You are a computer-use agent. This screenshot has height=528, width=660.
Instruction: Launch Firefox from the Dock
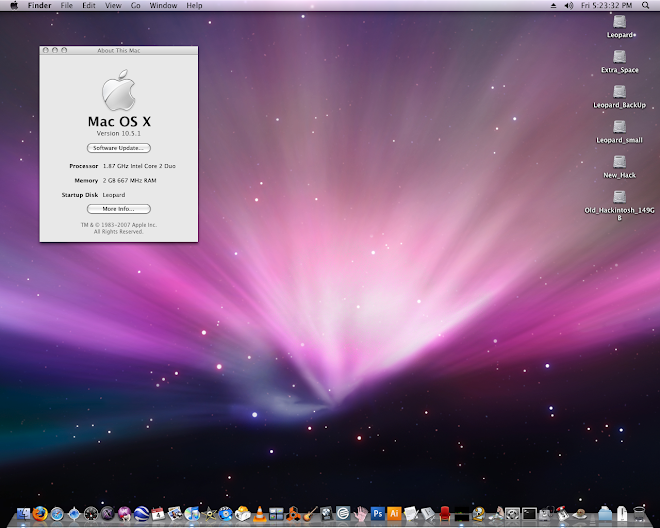40,514
